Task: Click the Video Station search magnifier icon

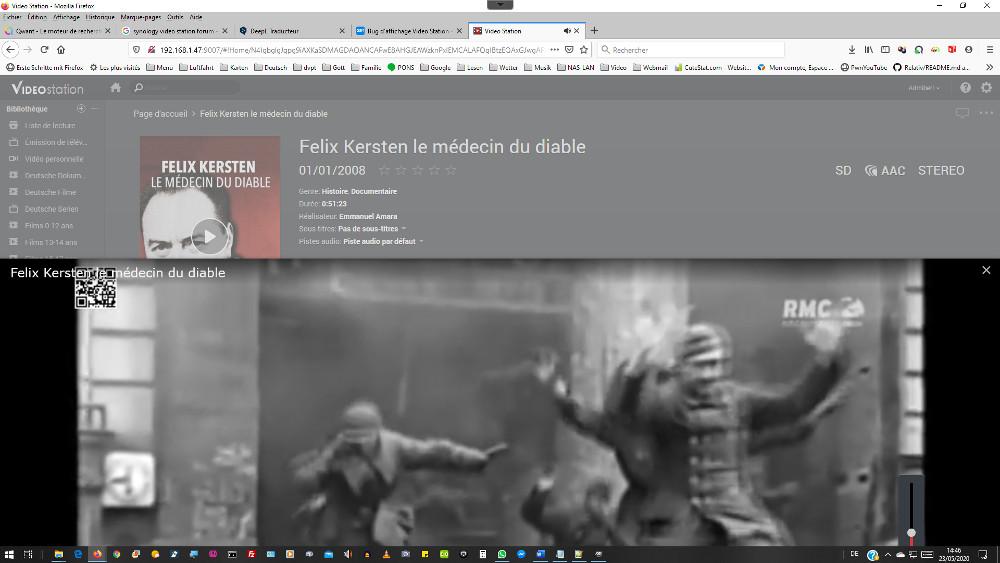Action: tap(138, 87)
